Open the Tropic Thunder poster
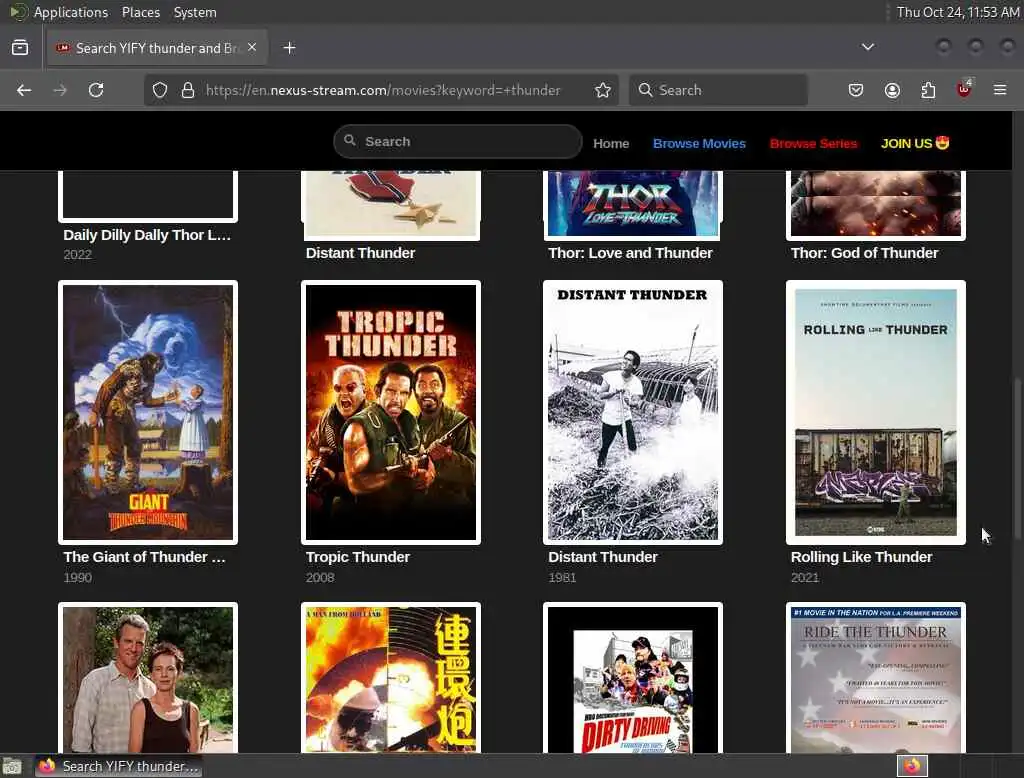Viewport: 1024px width, 778px height. (391, 412)
